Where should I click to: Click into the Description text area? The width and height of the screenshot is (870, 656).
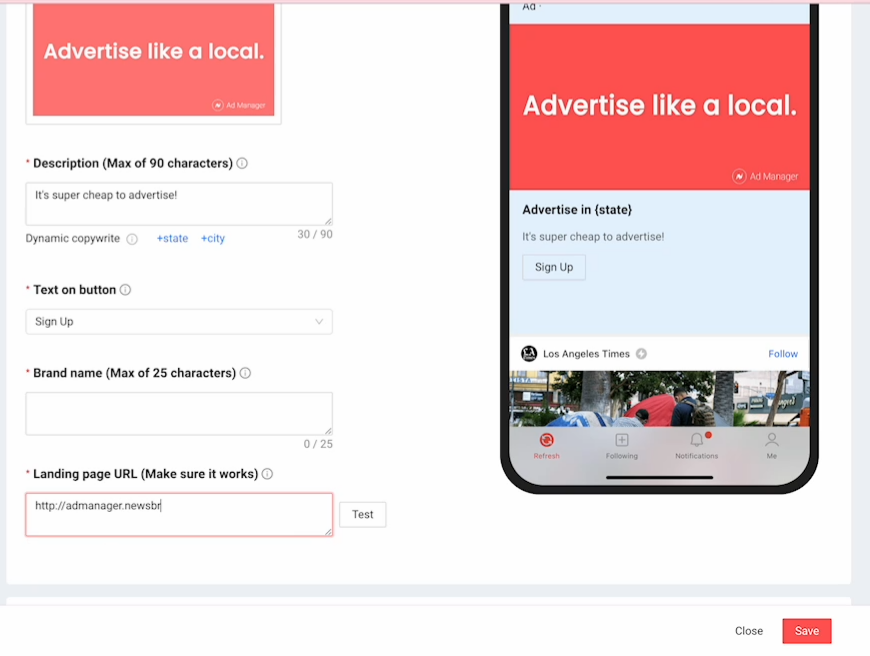coord(179,204)
